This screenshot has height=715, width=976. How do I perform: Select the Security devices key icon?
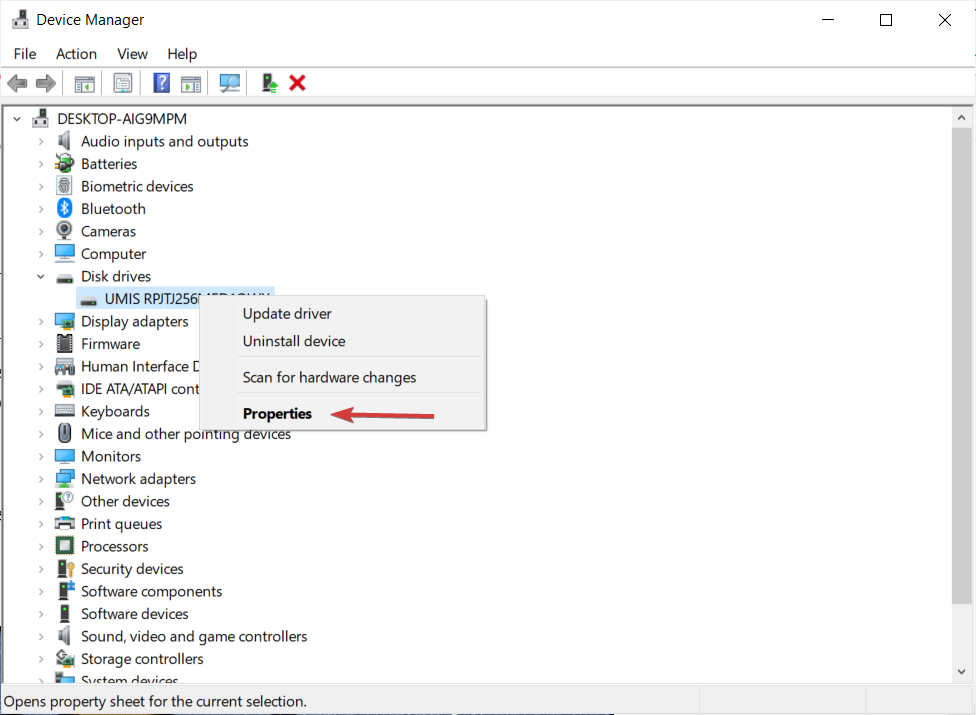pos(65,568)
